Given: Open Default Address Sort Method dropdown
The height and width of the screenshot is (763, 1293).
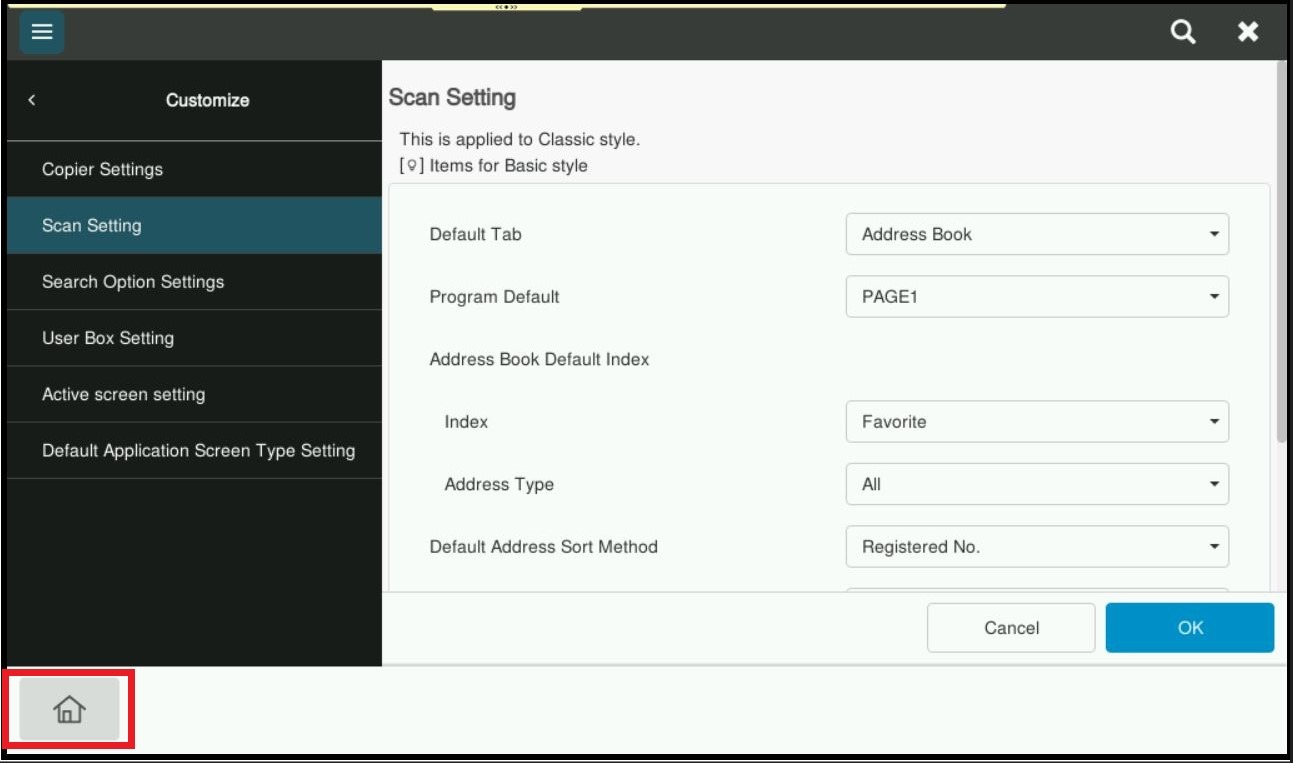Looking at the screenshot, I should pyautogui.click(x=1036, y=547).
